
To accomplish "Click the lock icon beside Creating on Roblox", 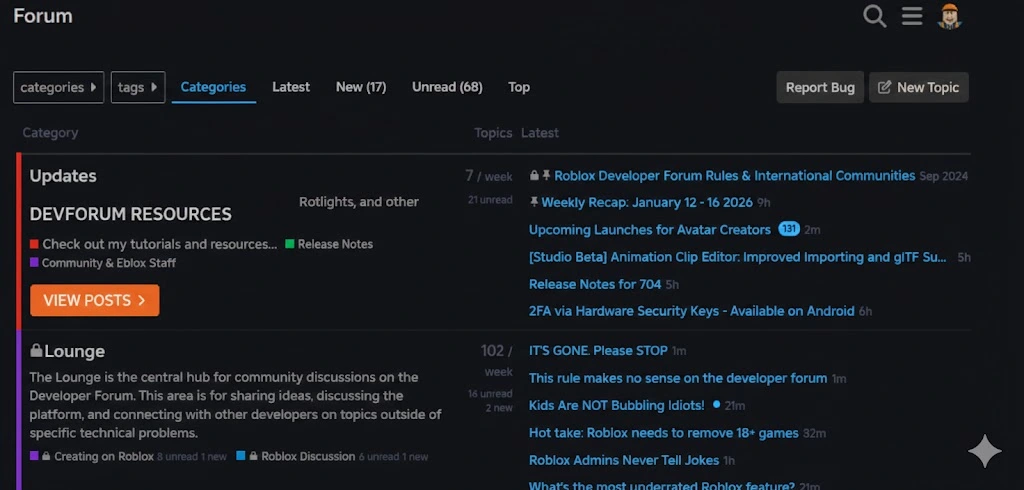I will (46, 457).
